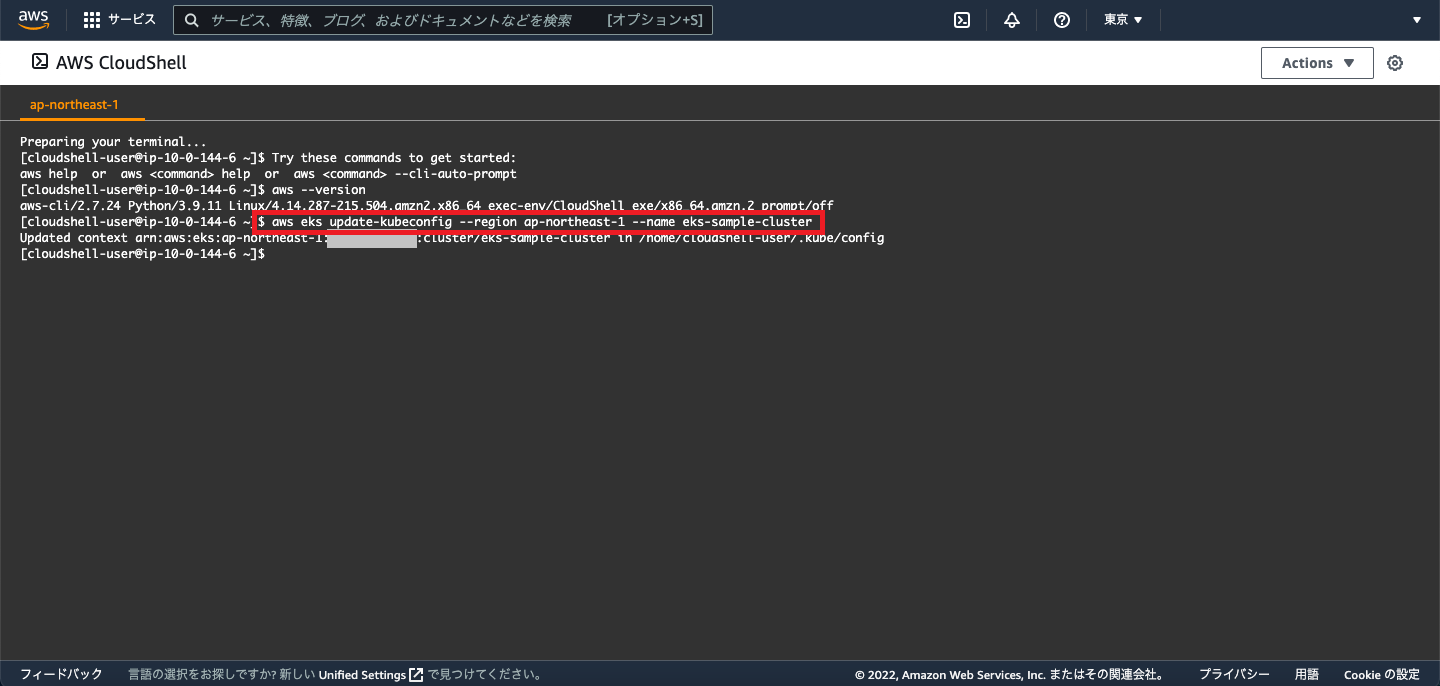Open the Actions dropdown button
Image resolution: width=1440 pixels, height=686 pixels.
click(x=1317, y=63)
